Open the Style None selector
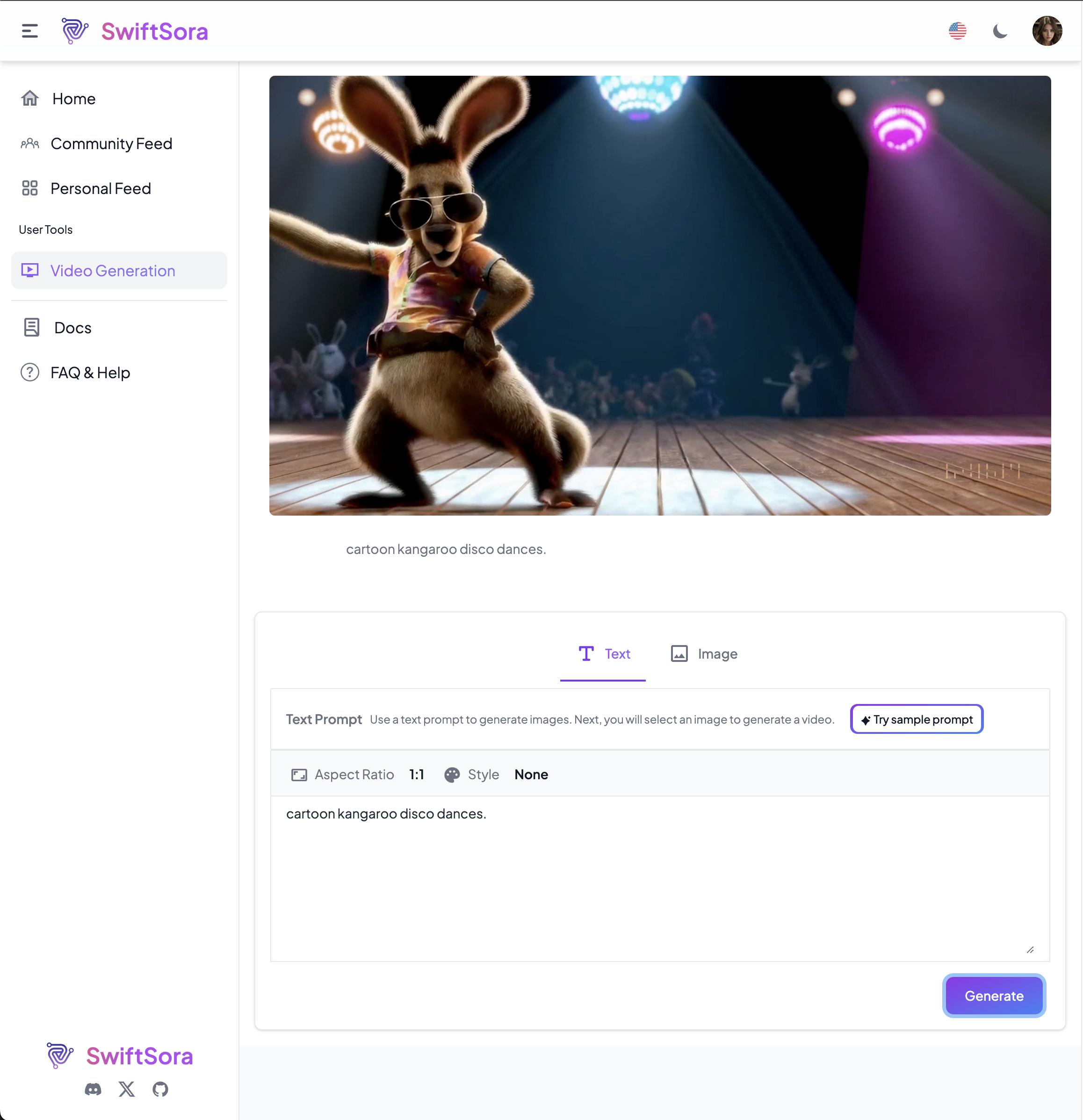The height and width of the screenshot is (1120, 1083). (530, 775)
